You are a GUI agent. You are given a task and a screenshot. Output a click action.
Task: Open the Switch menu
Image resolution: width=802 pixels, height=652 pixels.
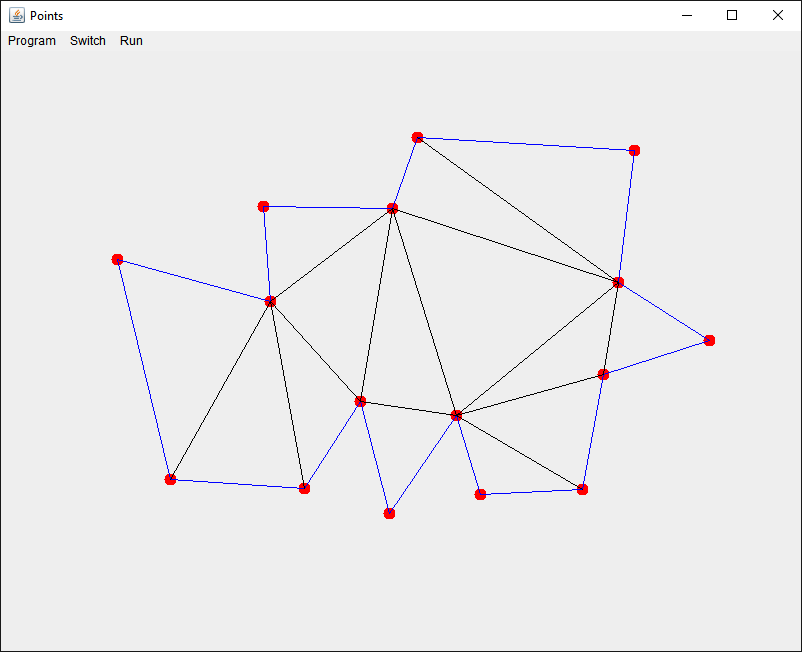(87, 41)
